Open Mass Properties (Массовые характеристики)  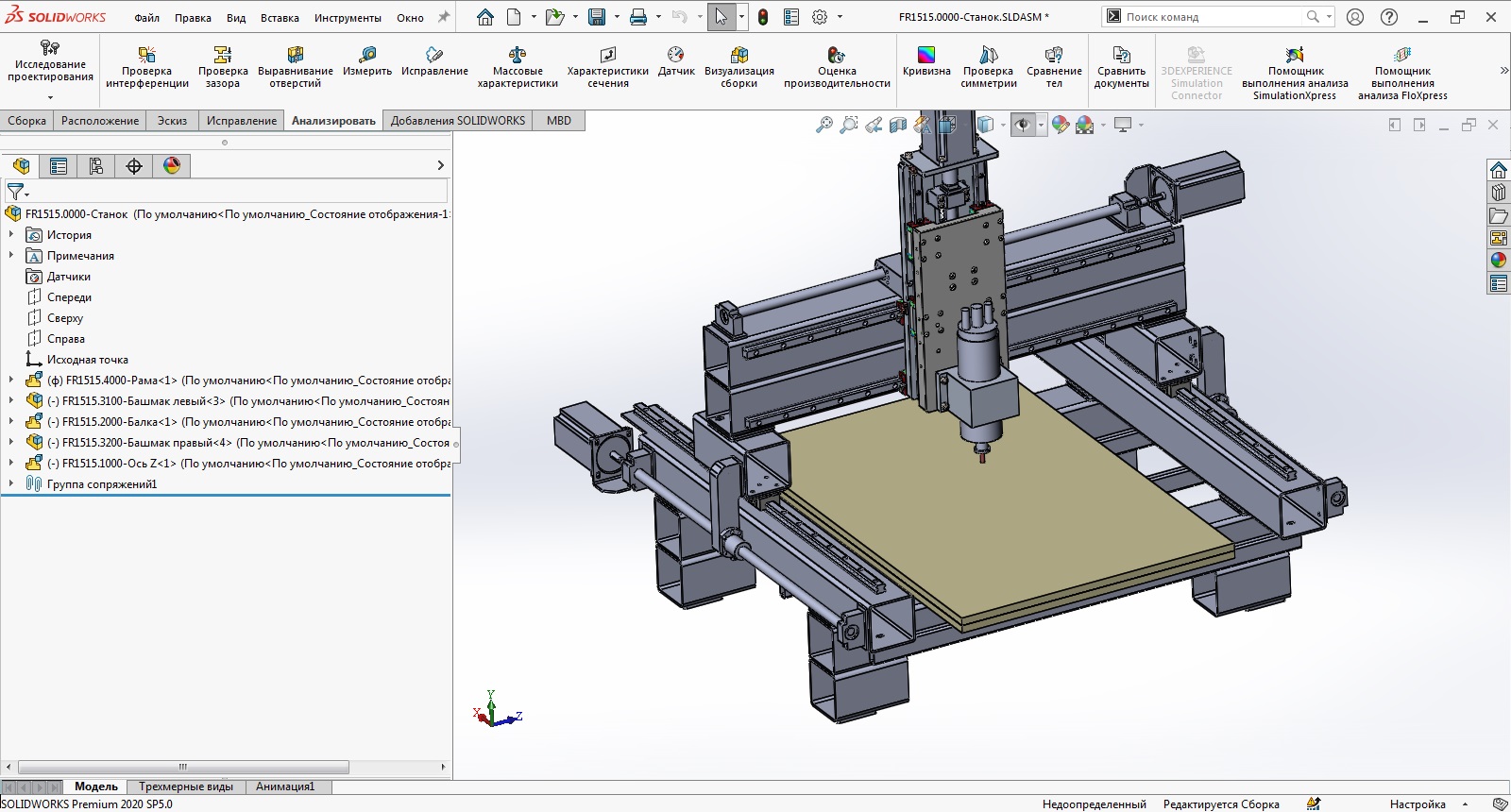point(518,66)
